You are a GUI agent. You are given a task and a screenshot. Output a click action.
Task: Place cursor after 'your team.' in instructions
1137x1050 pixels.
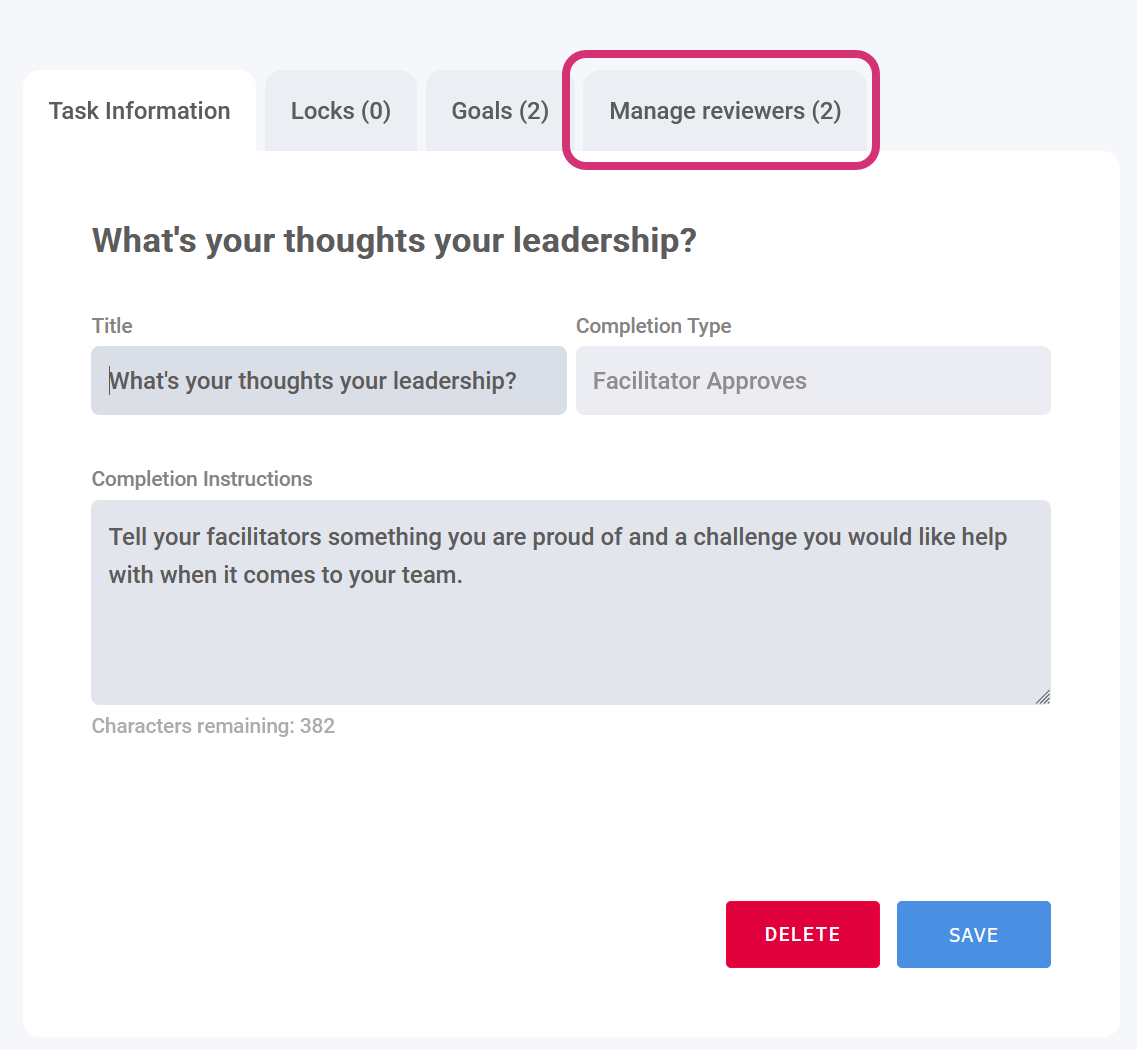pyautogui.click(x=464, y=577)
